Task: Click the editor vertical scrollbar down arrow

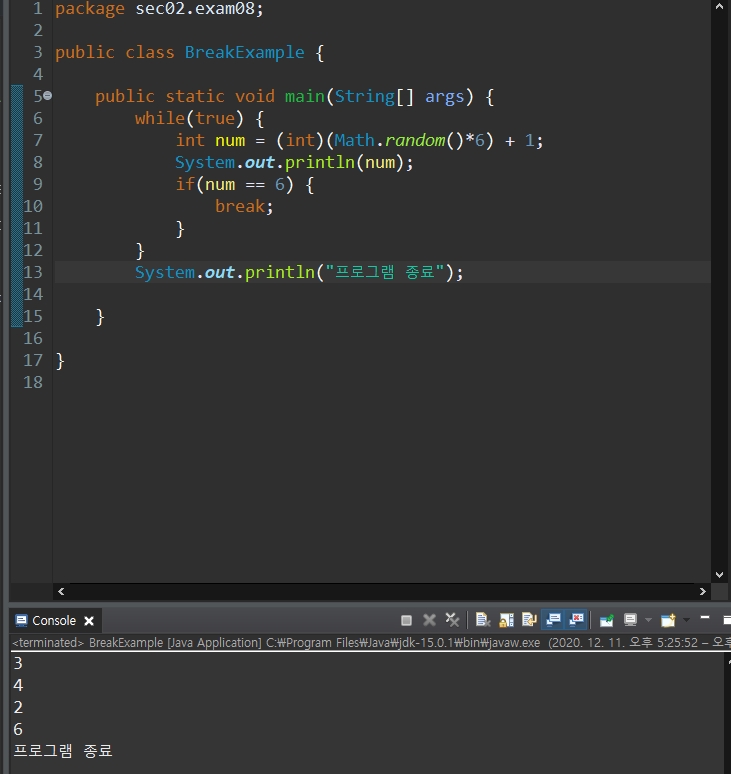Action: click(x=719, y=575)
